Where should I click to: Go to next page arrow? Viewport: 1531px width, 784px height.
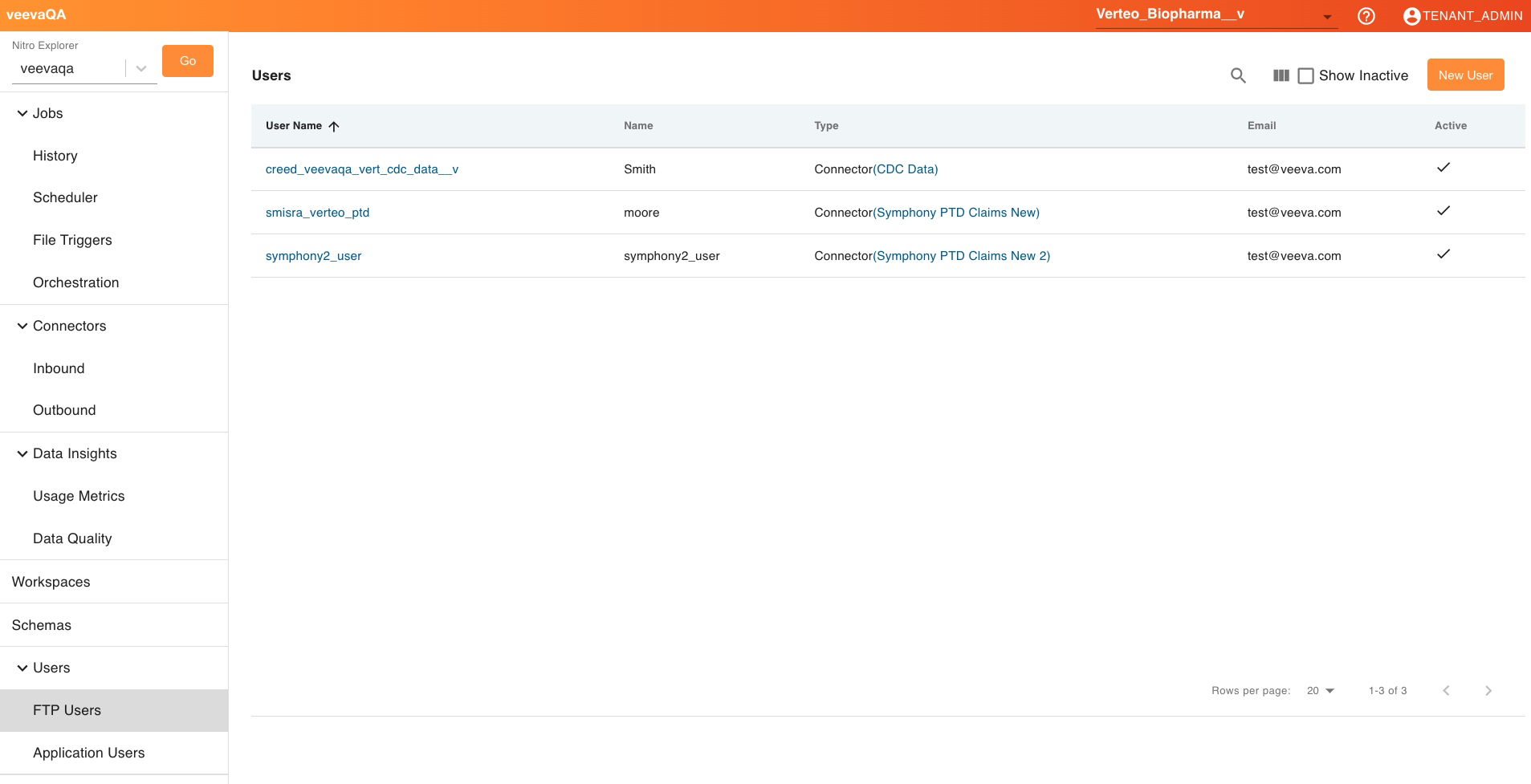[x=1488, y=691]
